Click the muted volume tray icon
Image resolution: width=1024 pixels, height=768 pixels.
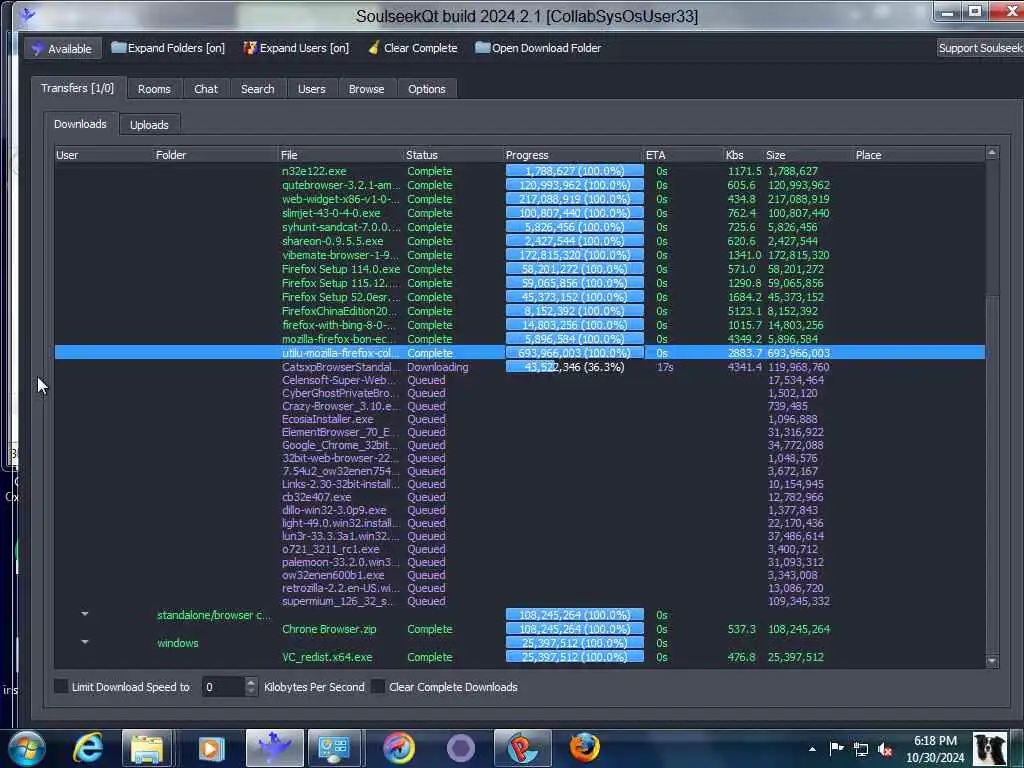pyautogui.click(x=886, y=750)
